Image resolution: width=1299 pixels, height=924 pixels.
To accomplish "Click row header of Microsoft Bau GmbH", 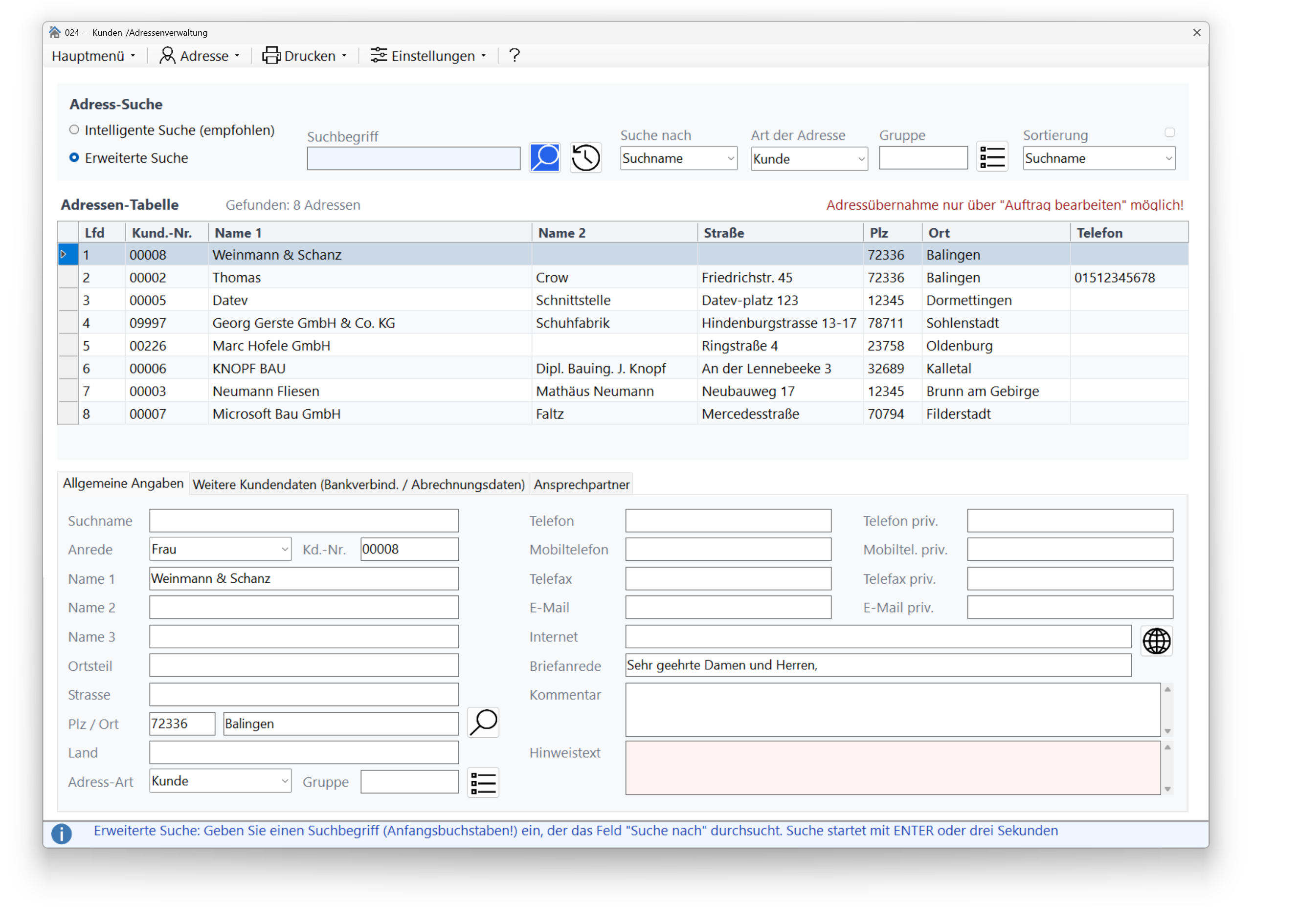I will (68, 414).
